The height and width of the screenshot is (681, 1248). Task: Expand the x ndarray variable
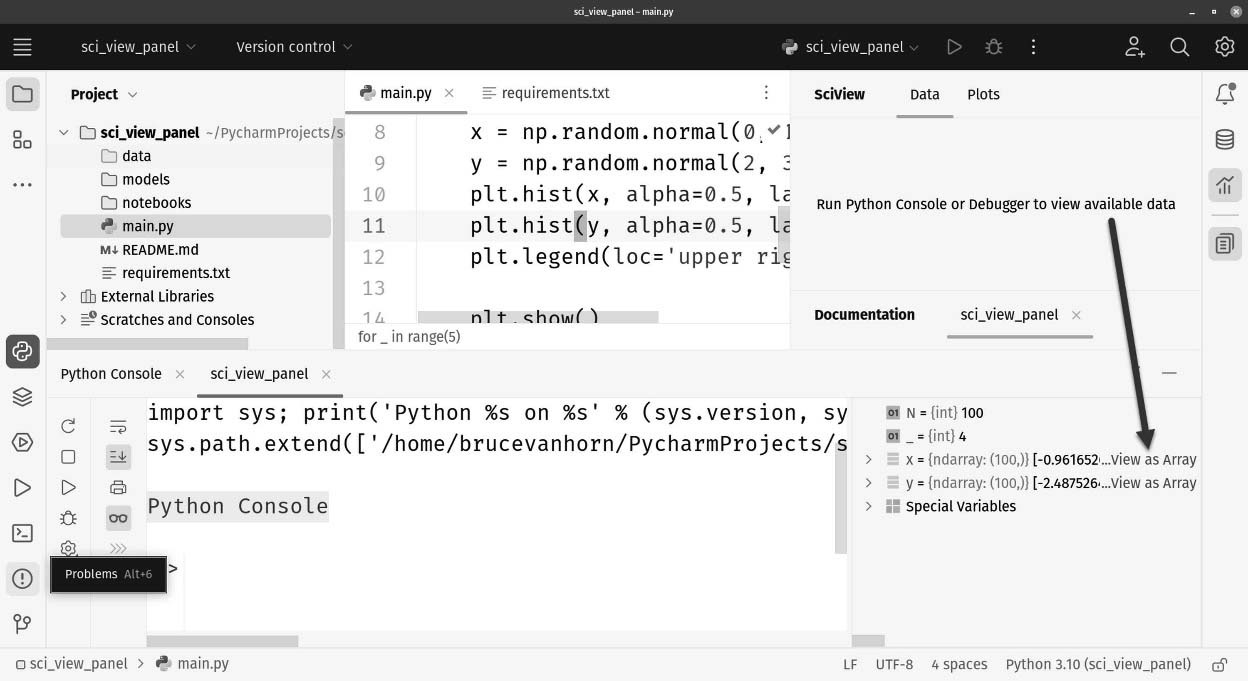tap(869, 460)
